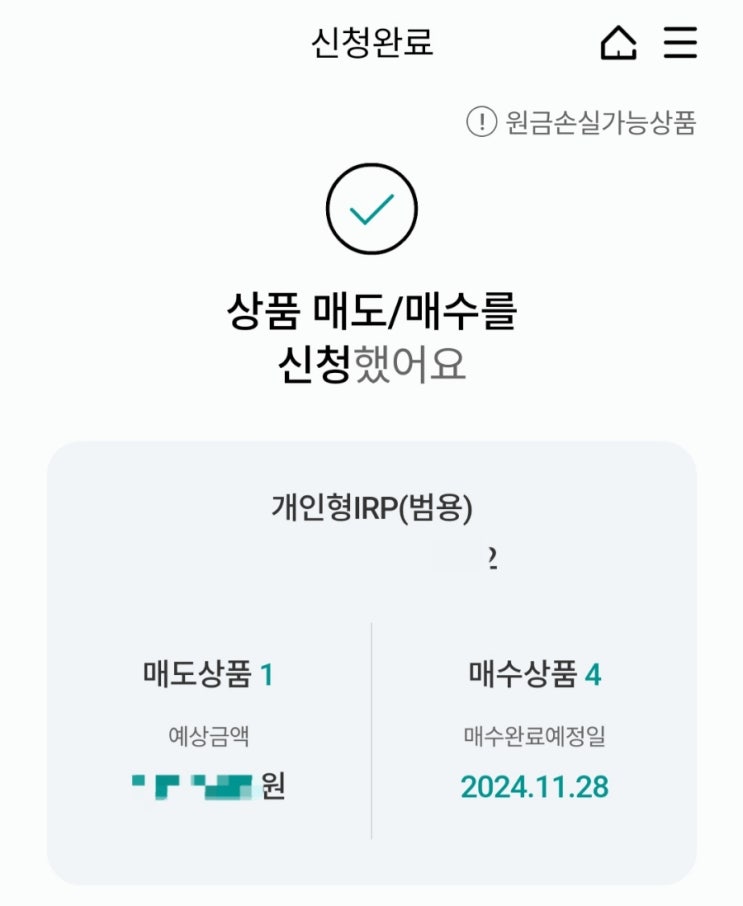Tap the 신청했어요 heading line
743x906 pixels.
372,365
